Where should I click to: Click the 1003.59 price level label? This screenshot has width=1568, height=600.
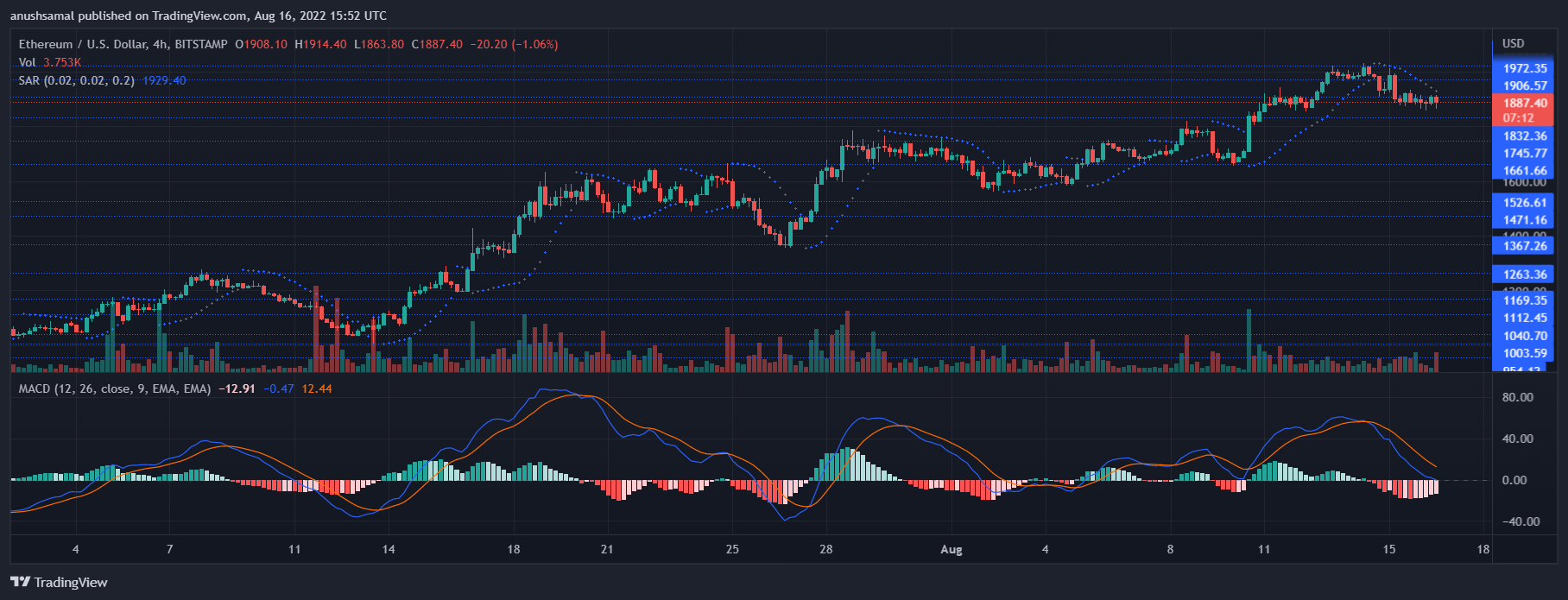pos(1524,353)
